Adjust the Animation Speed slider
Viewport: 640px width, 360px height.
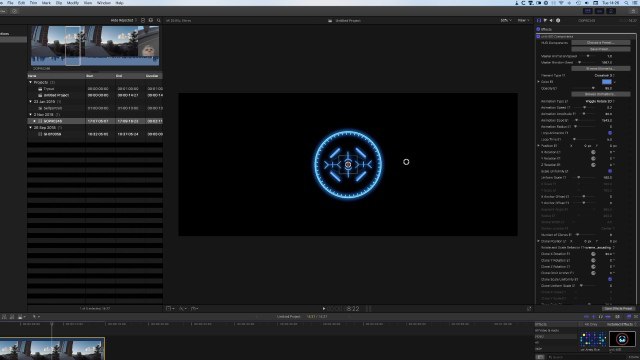point(584,107)
